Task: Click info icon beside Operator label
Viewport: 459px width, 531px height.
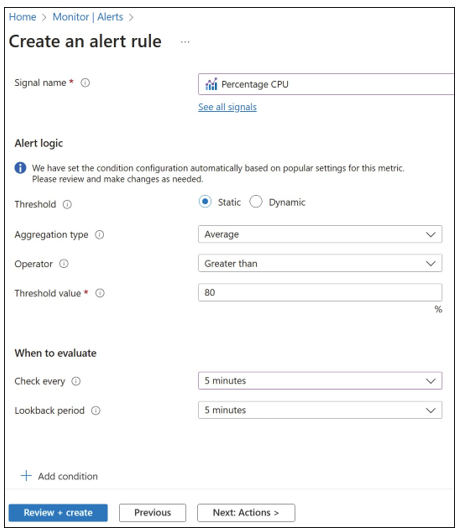Action: (64, 263)
